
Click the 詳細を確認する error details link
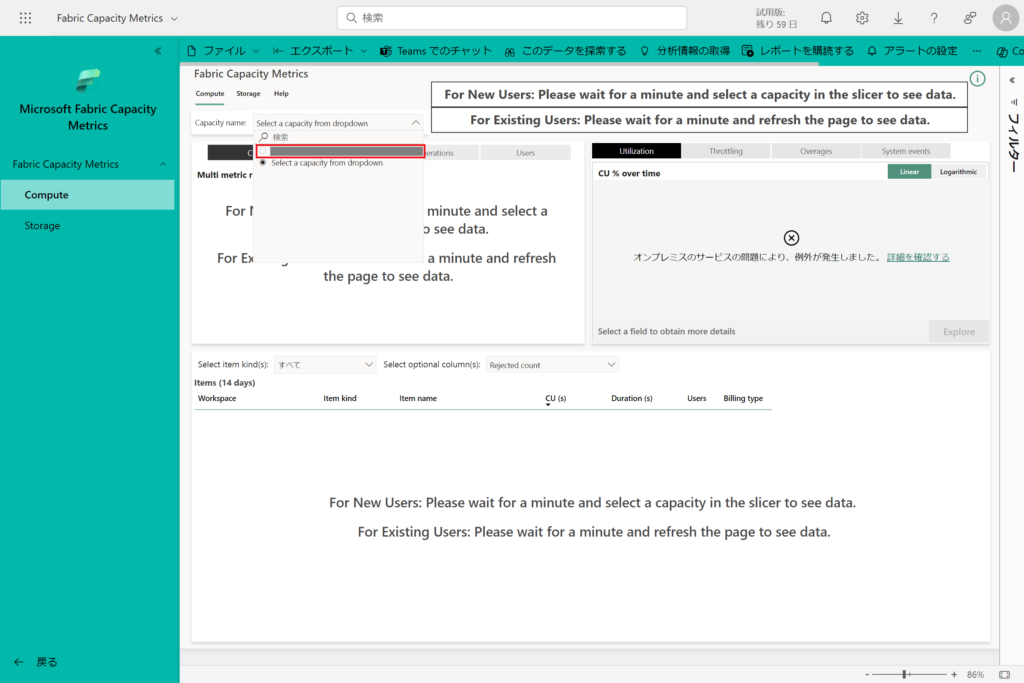[918, 257]
